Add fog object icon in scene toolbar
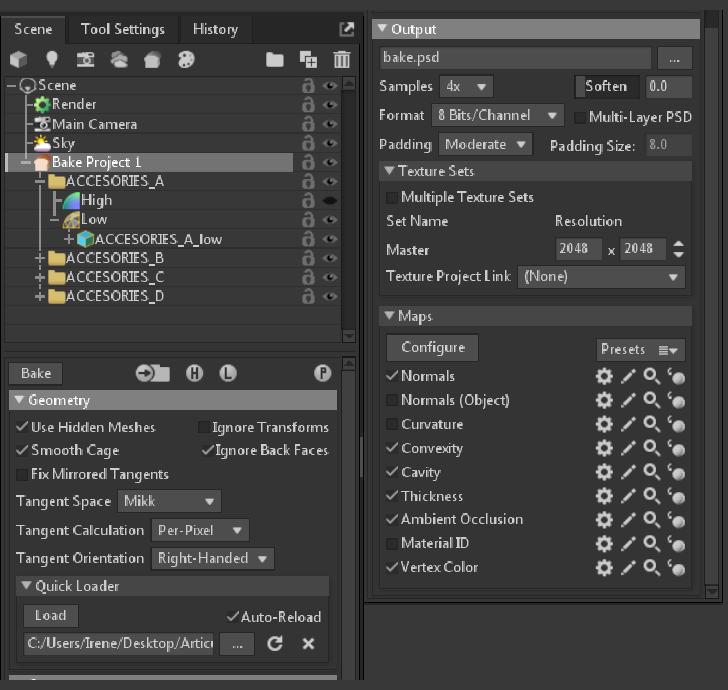728x690 pixels. [119, 59]
